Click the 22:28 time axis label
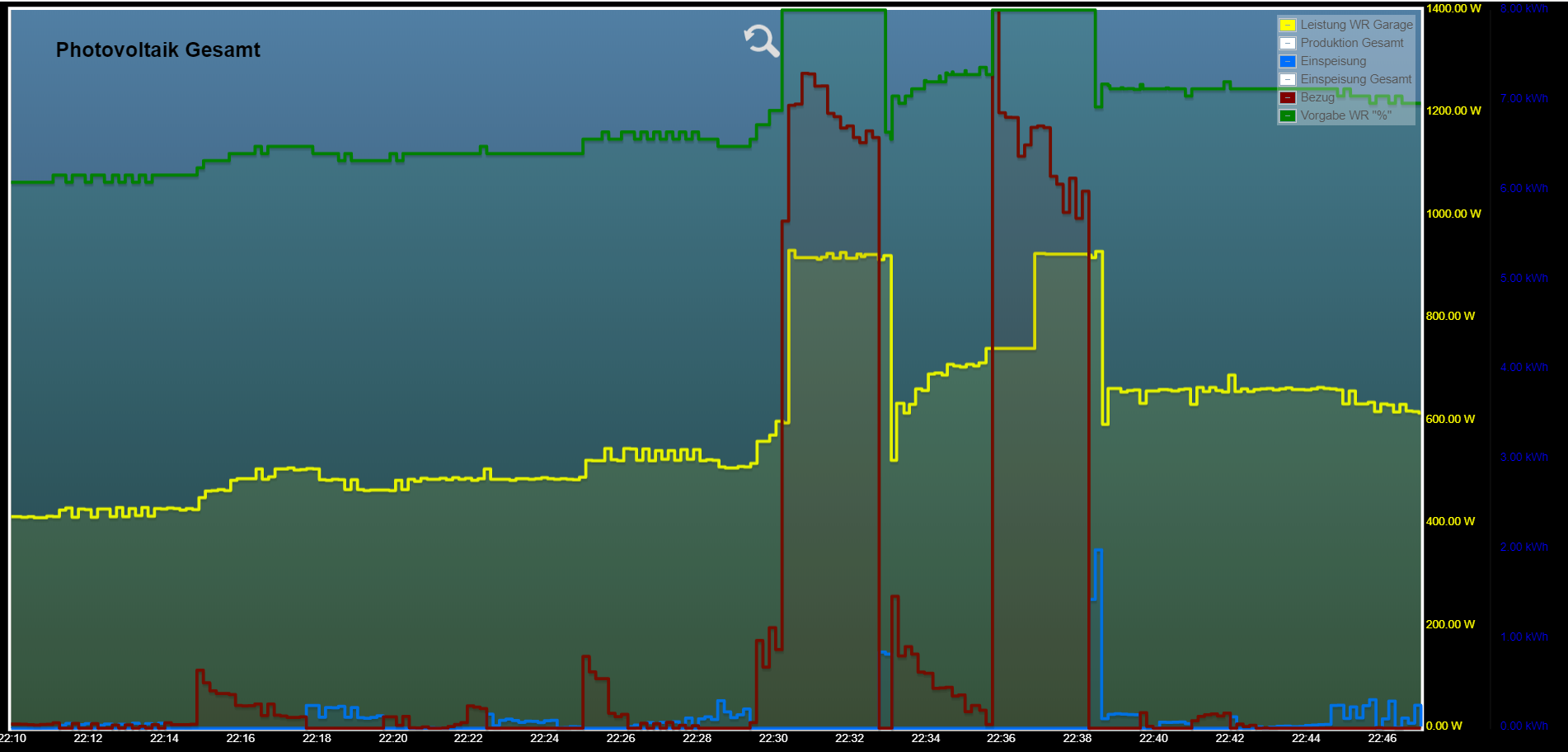Viewport: 1568px width, 752px height. pos(697,738)
